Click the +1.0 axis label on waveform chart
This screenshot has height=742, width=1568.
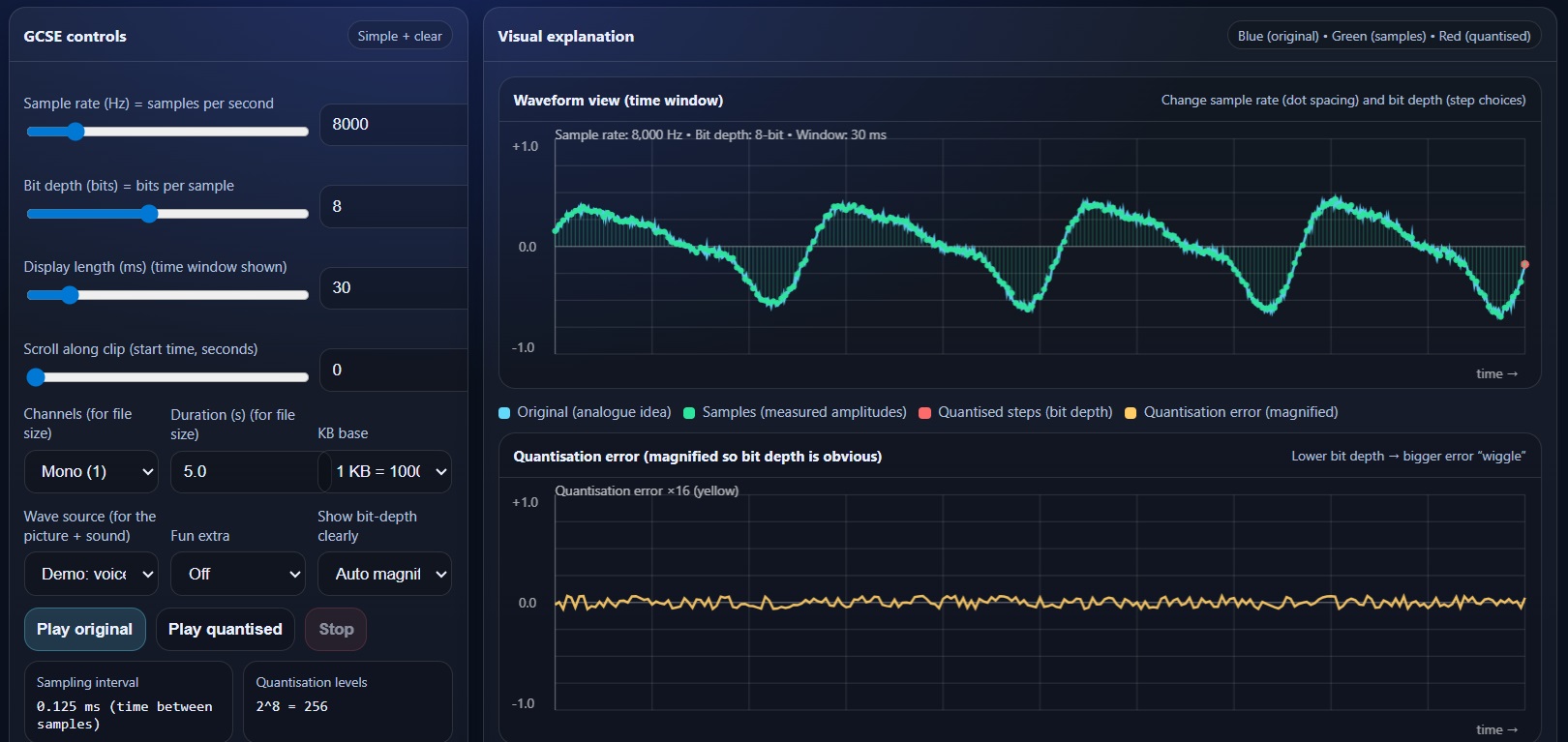click(525, 146)
